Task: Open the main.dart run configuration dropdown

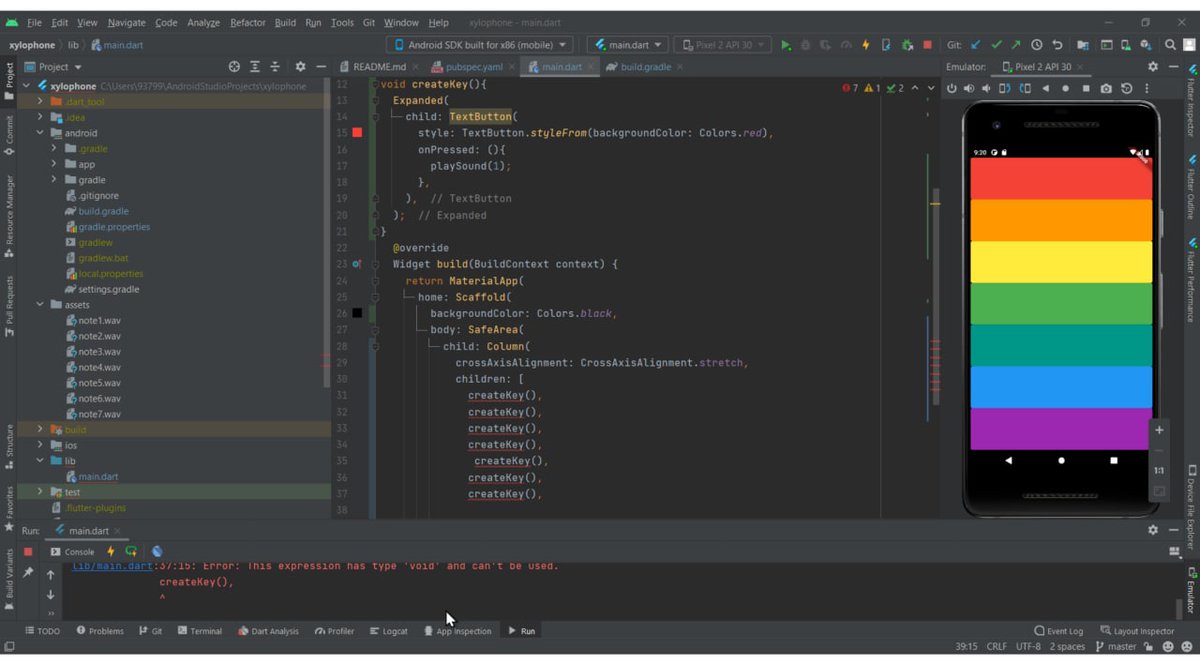Action: (x=628, y=45)
